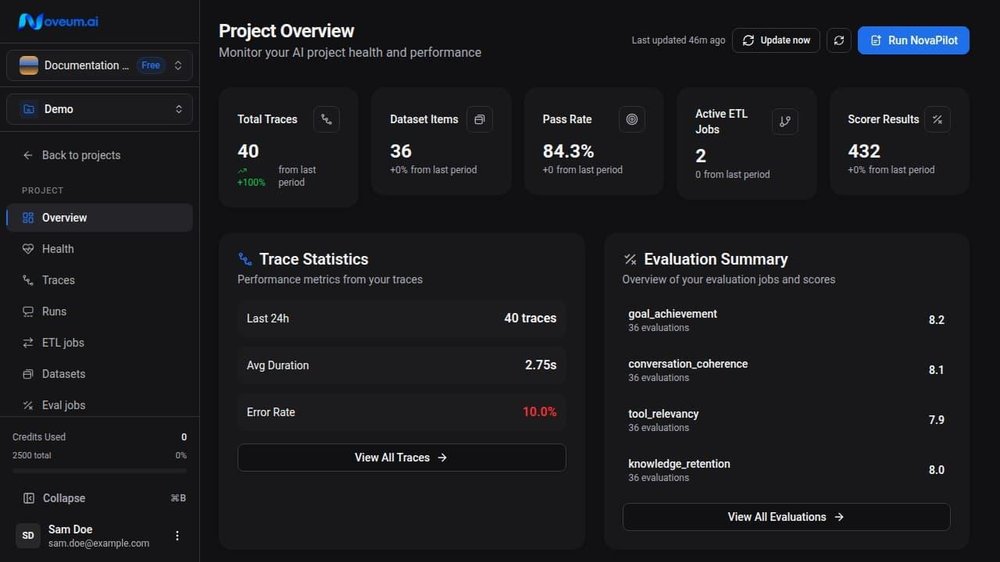Open the Datasets page
The height and width of the screenshot is (562, 1000).
(x=99, y=374)
